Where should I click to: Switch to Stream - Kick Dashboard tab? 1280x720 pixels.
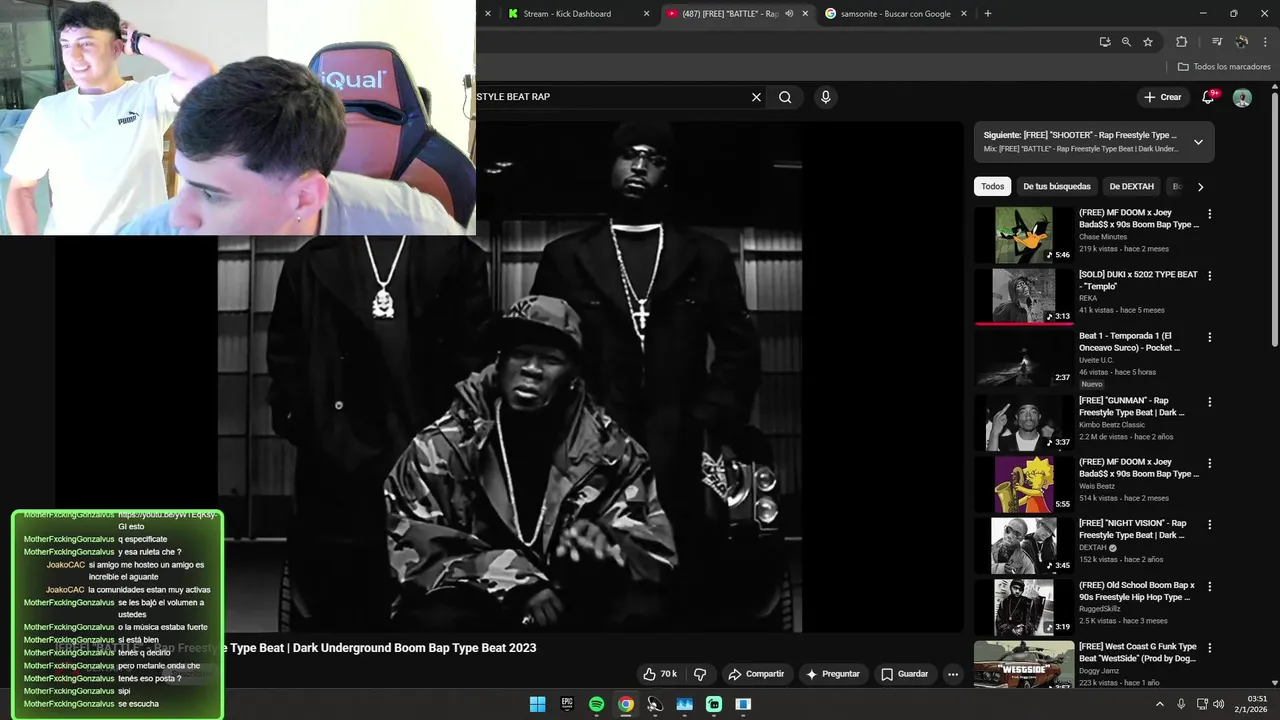565,14
